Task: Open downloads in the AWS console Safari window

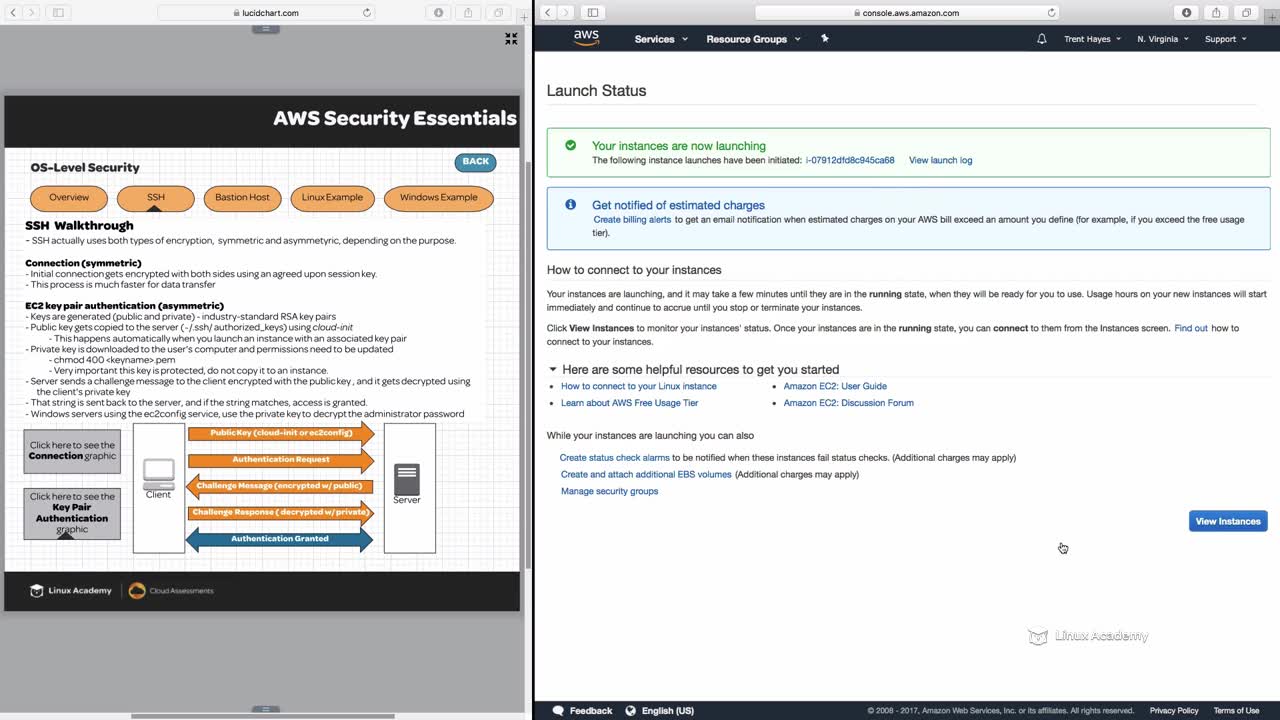Action: pyautogui.click(x=1187, y=13)
